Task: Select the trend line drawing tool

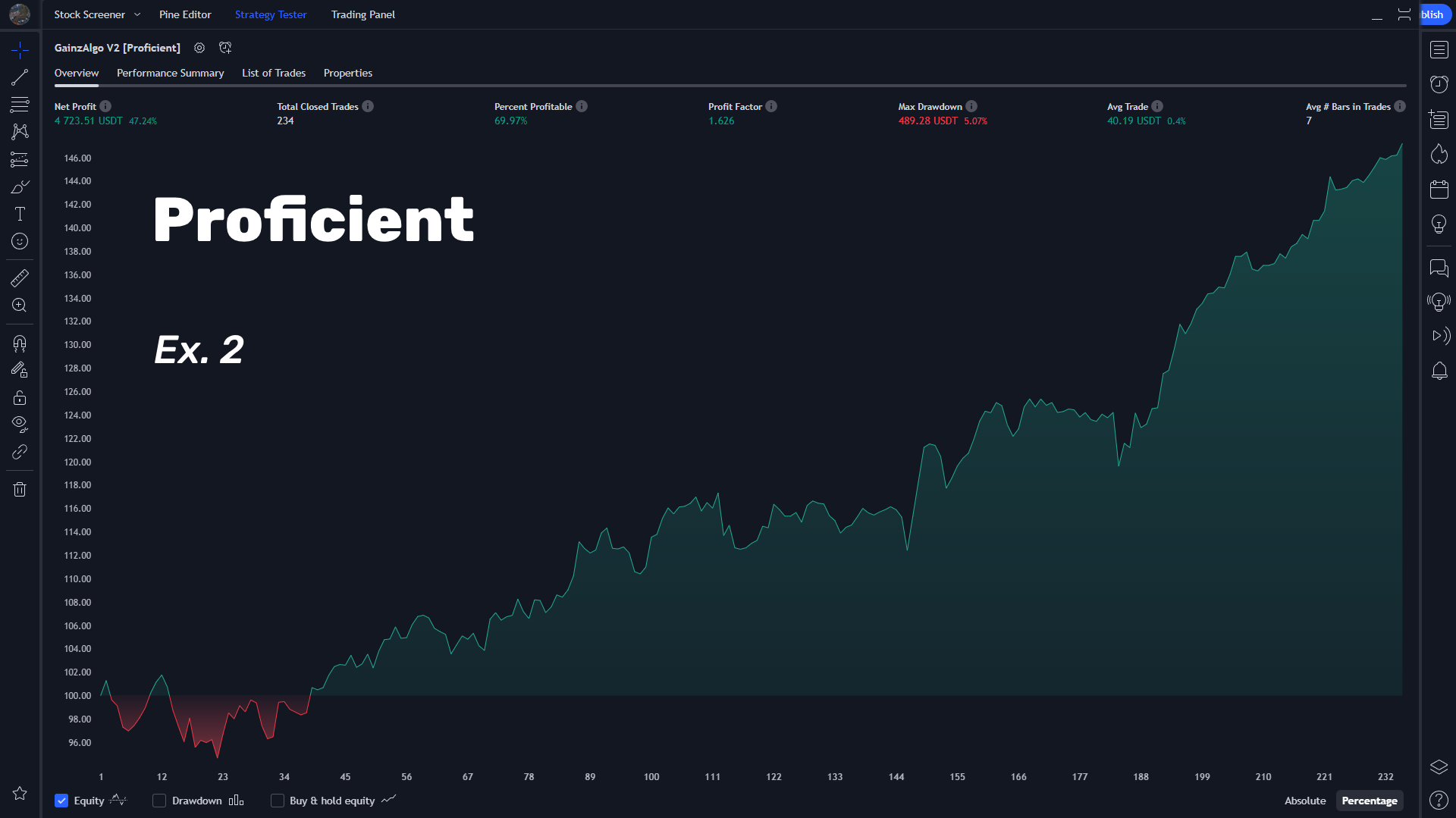Action: [20, 77]
